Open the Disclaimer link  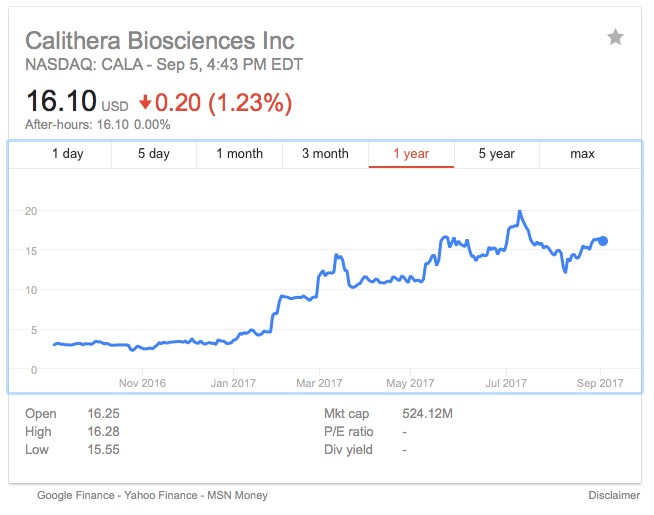pos(614,495)
